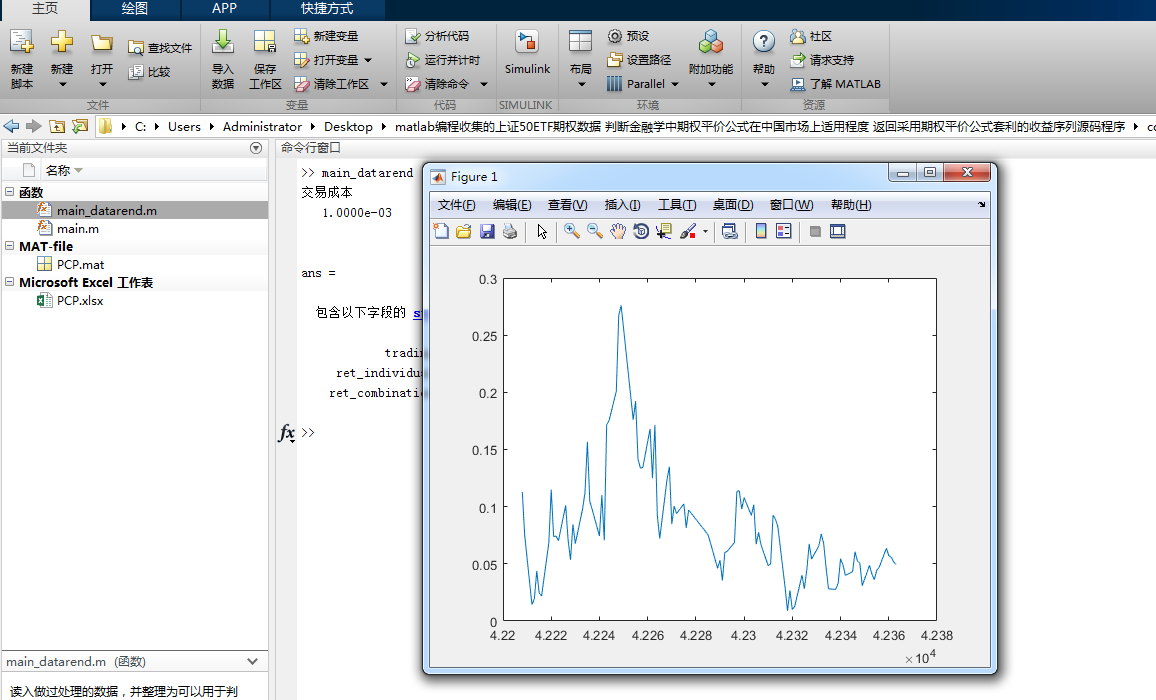Open 社区 community link
Screen dimensions: 1156x700
click(811, 36)
